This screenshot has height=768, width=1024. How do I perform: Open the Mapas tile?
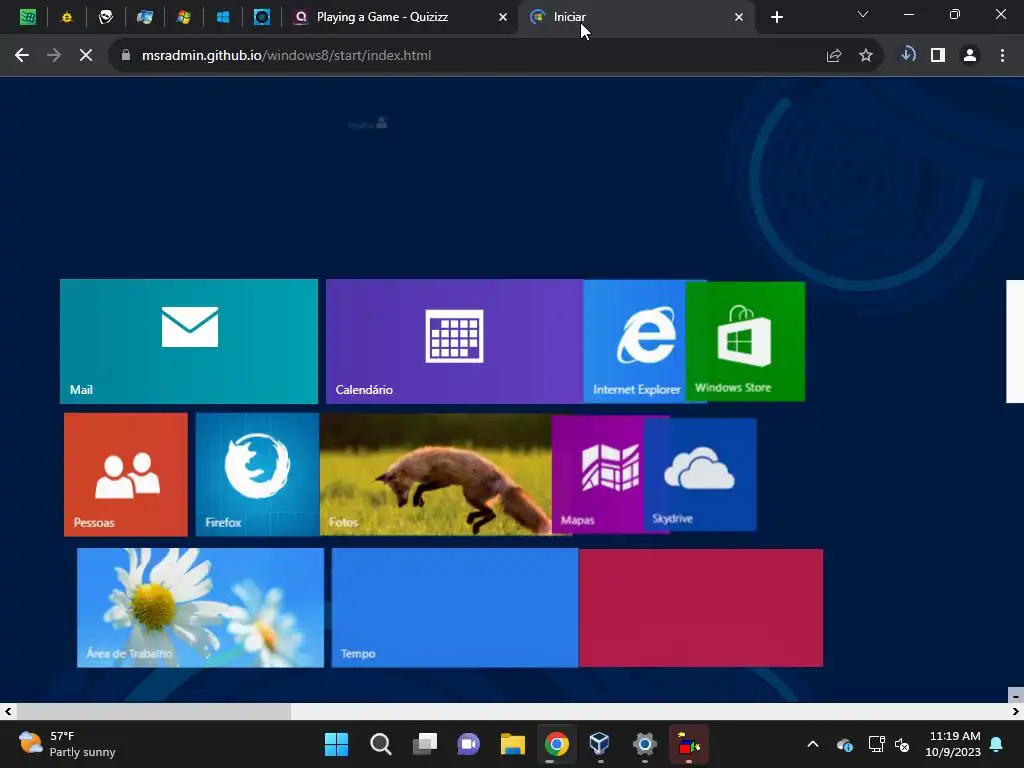[598, 474]
